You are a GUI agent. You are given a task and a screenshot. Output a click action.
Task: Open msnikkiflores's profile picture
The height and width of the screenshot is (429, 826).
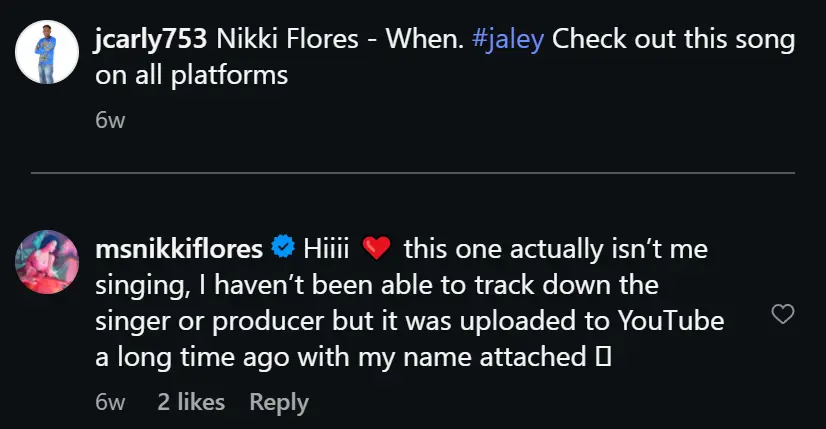47,262
